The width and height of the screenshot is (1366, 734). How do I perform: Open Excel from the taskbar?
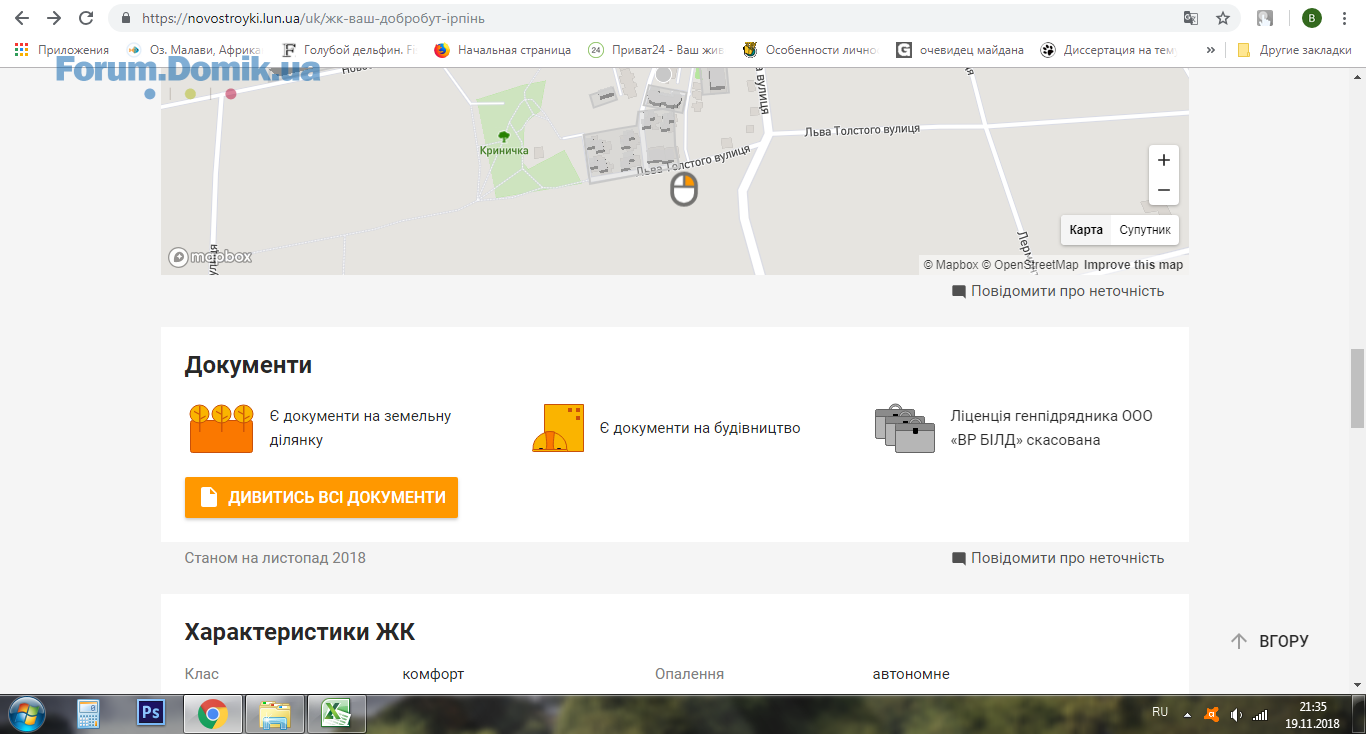coord(335,713)
